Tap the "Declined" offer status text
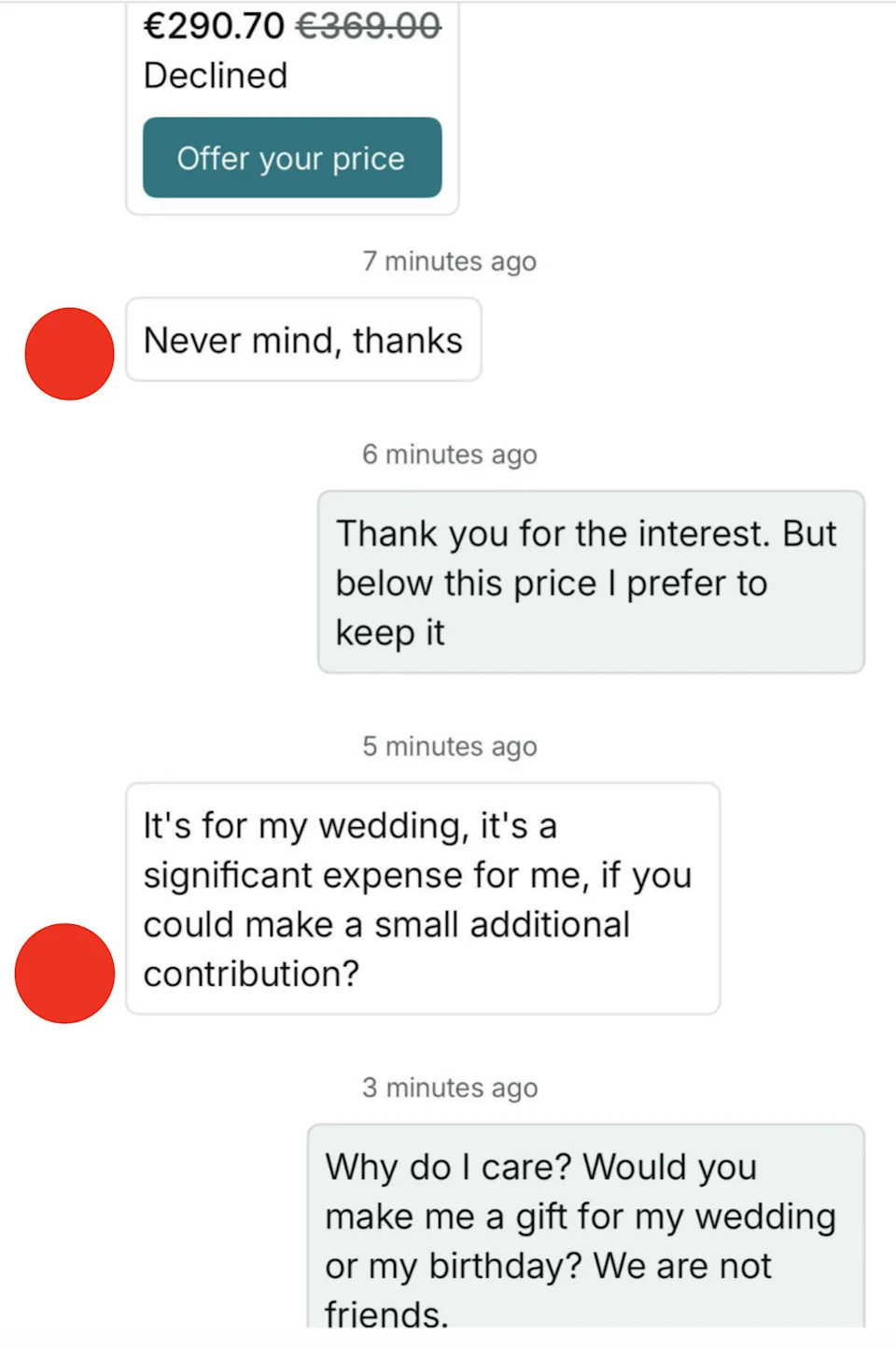The width and height of the screenshot is (896, 1348). click(x=216, y=76)
